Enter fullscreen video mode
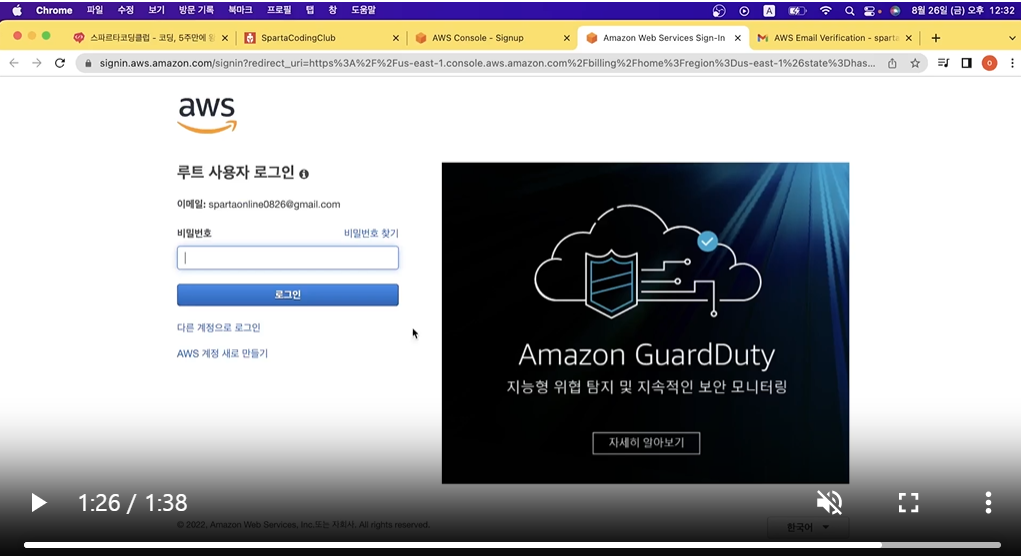Image resolution: width=1021 pixels, height=556 pixels. click(x=908, y=503)
